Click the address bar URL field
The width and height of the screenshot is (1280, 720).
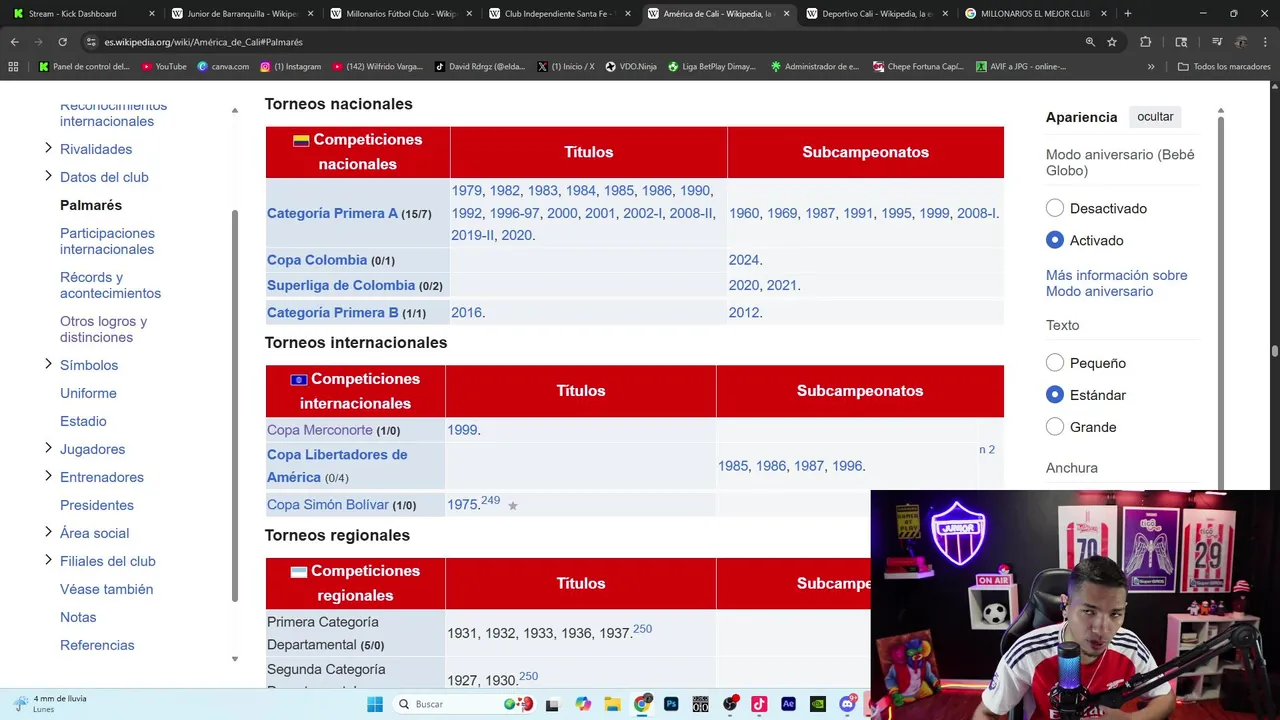tap(580, 42)
